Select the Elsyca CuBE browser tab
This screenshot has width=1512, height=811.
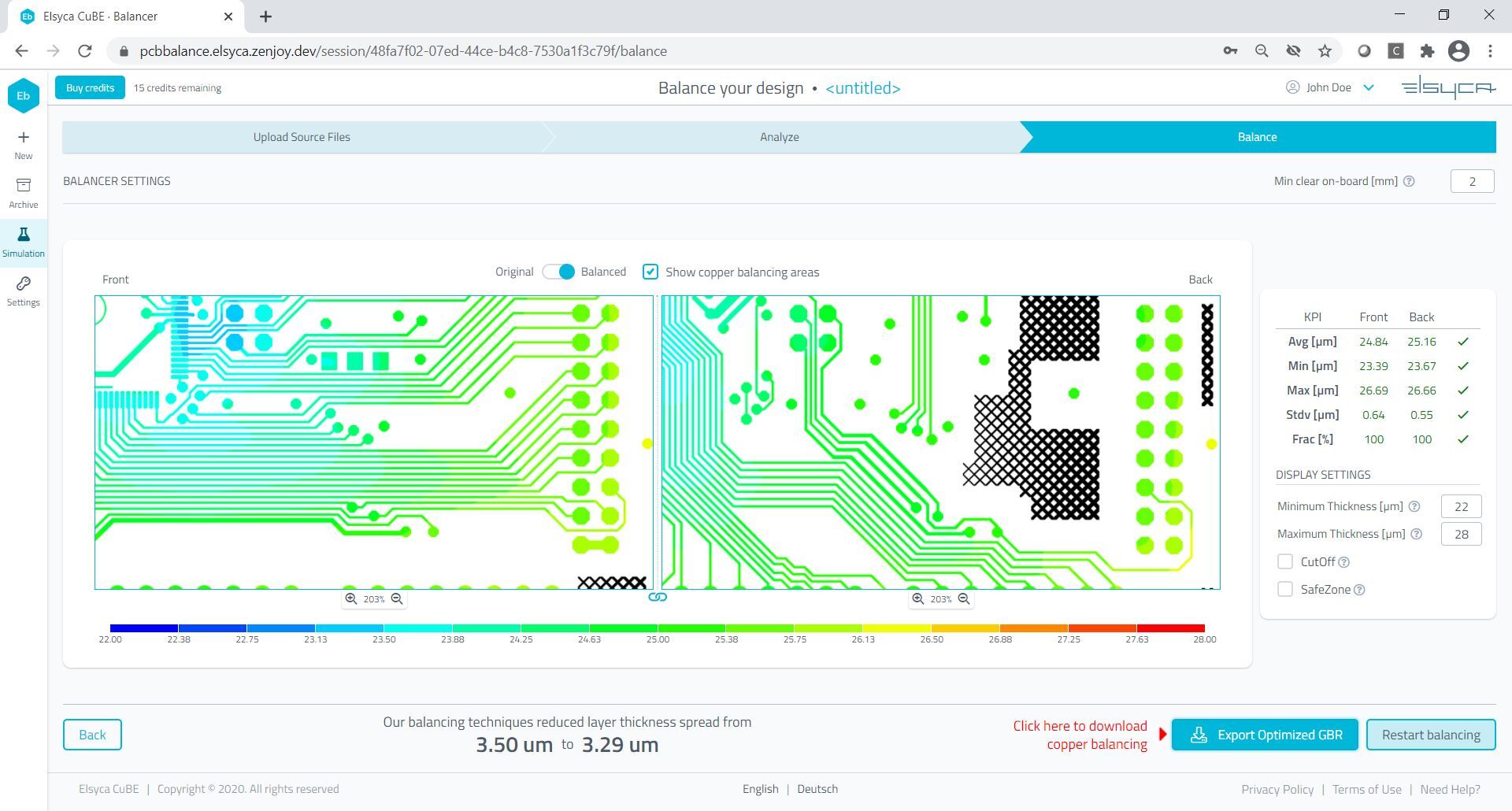tap(126, 17)
